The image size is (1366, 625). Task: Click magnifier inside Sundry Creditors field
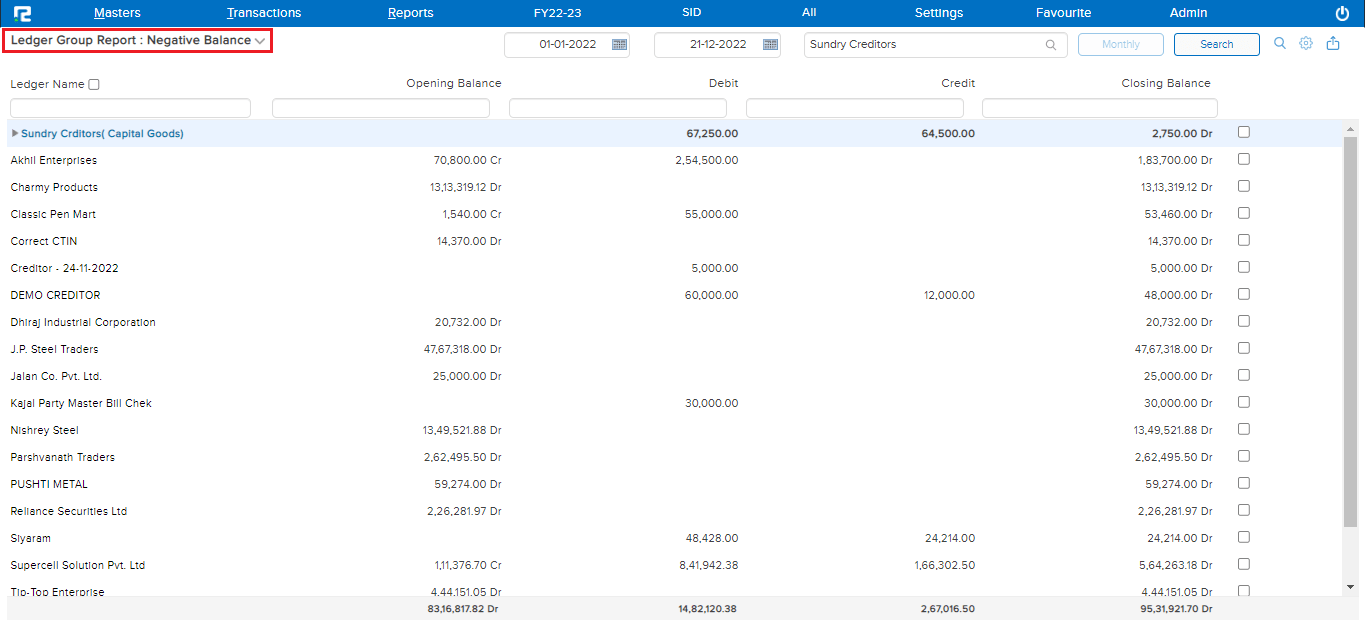coord(1051,45)
